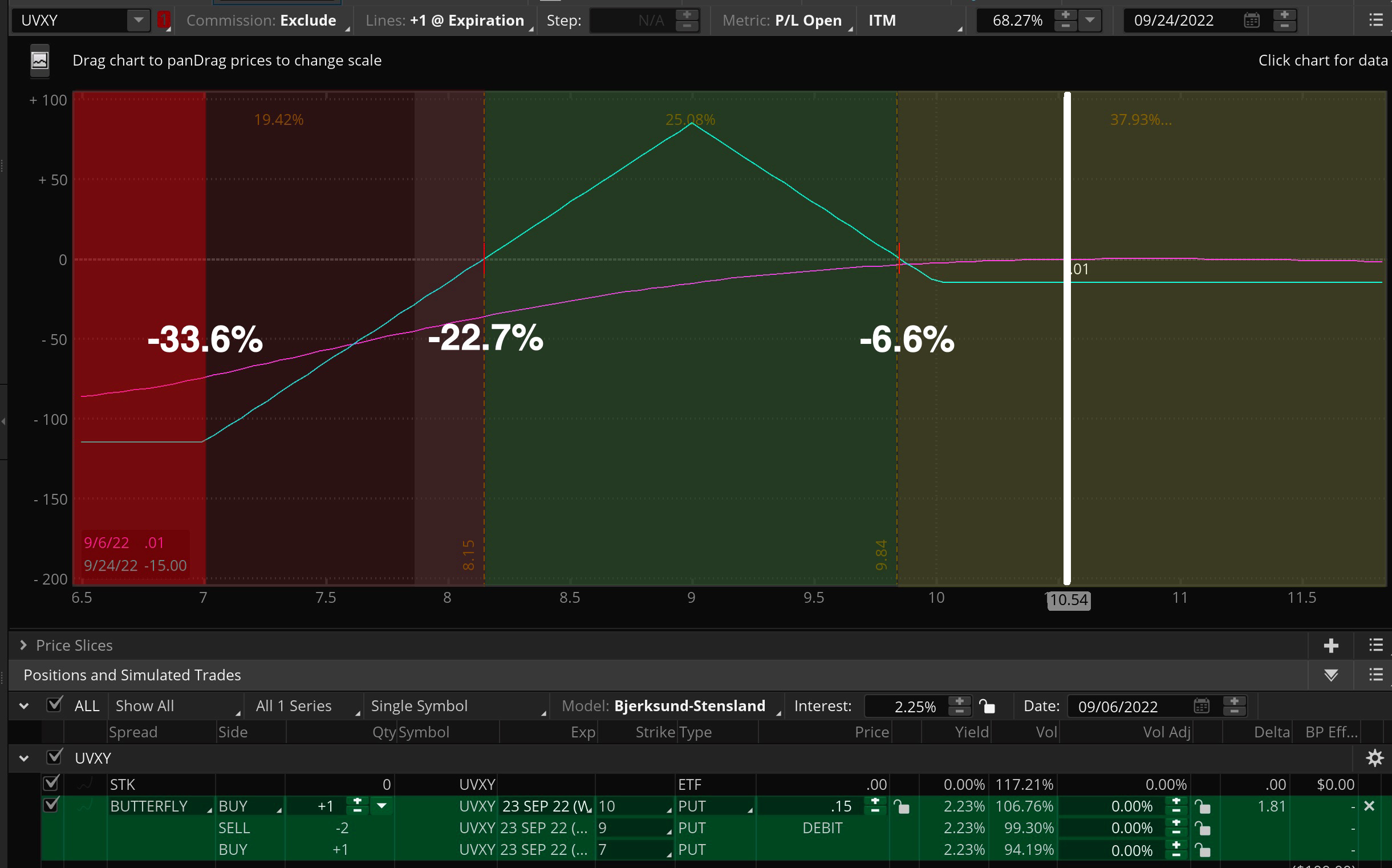Remove the butterfly trade with X
Viewport: 1392px width, 868px height.
(x=1369, y=806)
